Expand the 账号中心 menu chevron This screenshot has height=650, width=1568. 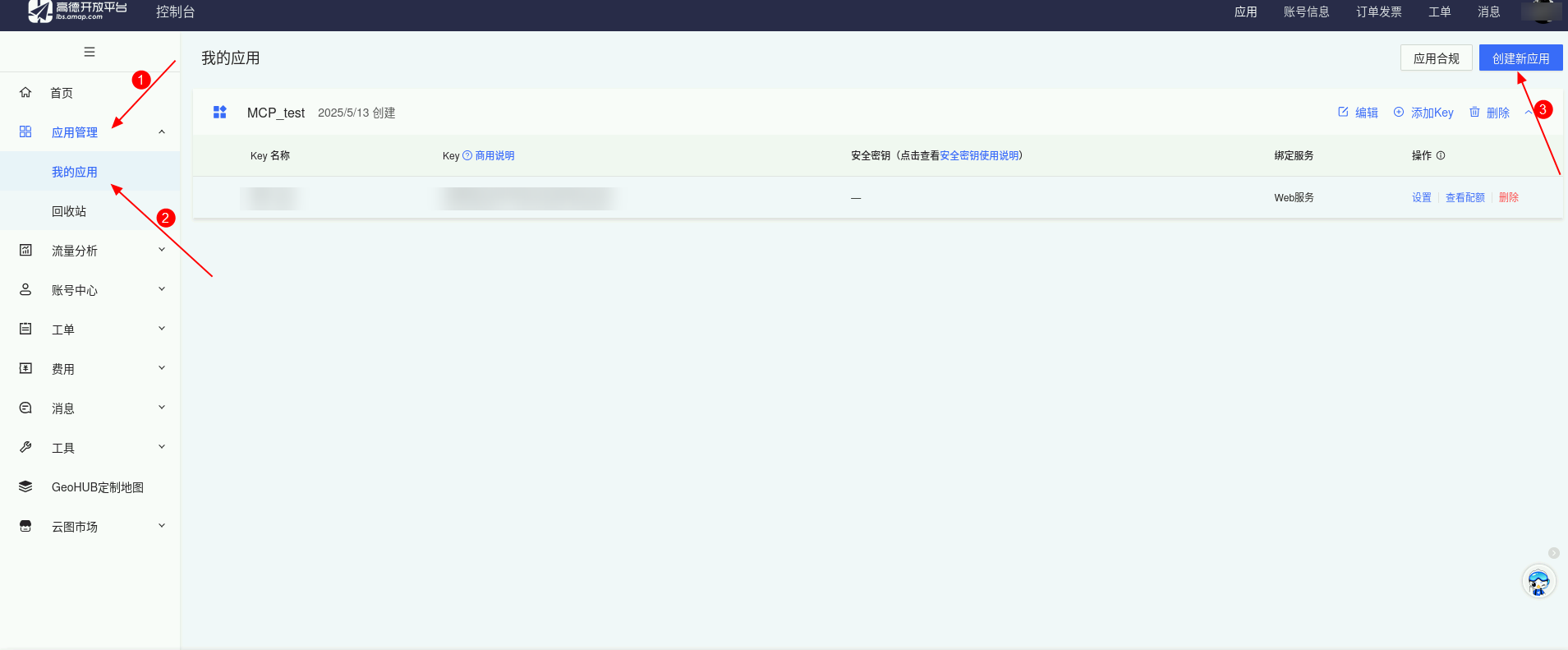pyautogui.click(x=162, y=289)
